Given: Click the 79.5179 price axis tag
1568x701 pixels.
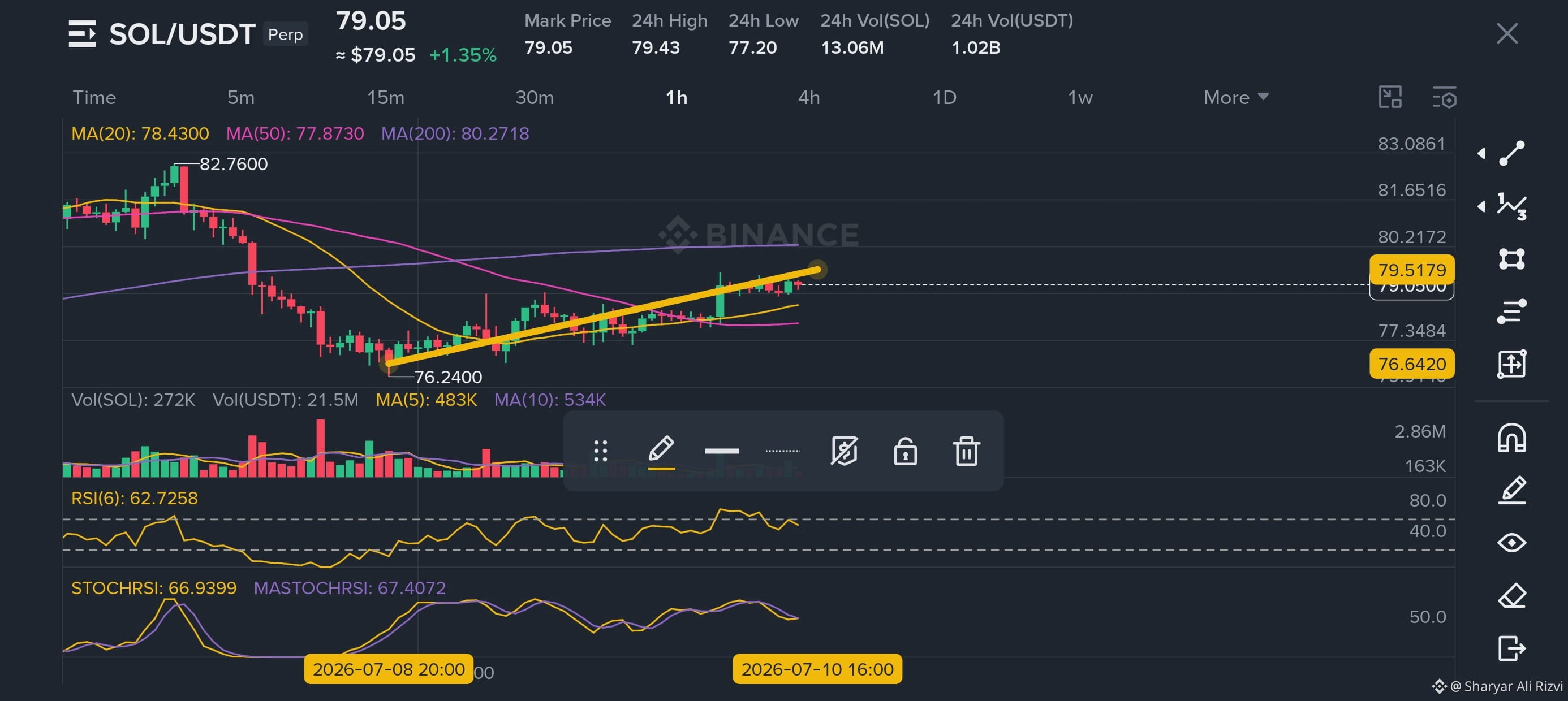Looking at the screenshot, I should point(1411,270).
